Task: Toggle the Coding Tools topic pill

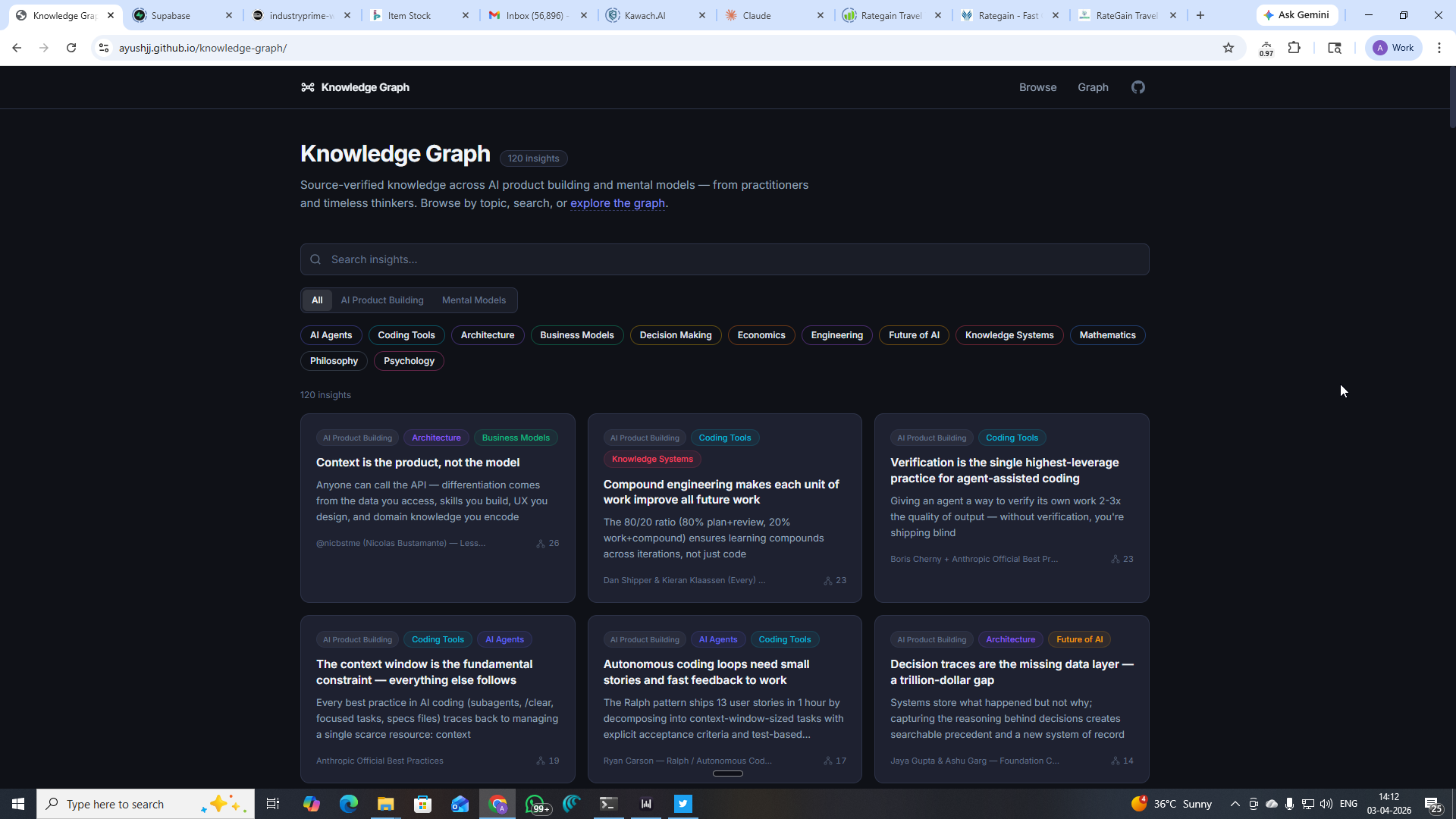Action: pyautogui.click(x=406, y=334)
